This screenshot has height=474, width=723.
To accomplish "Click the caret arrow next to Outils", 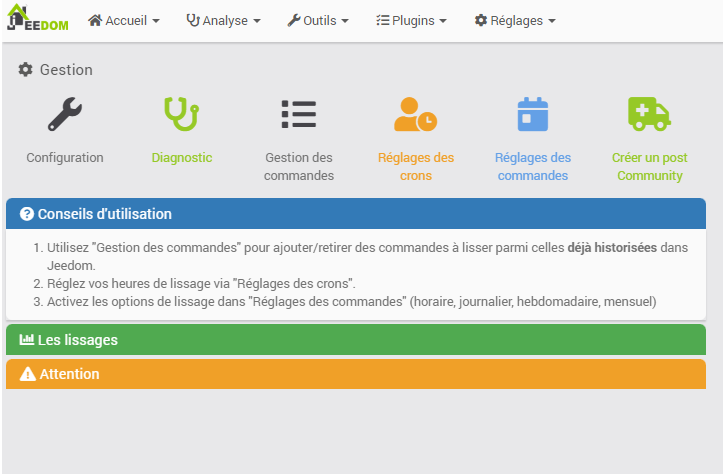I will pyautogui.click(x=345, y=21).
